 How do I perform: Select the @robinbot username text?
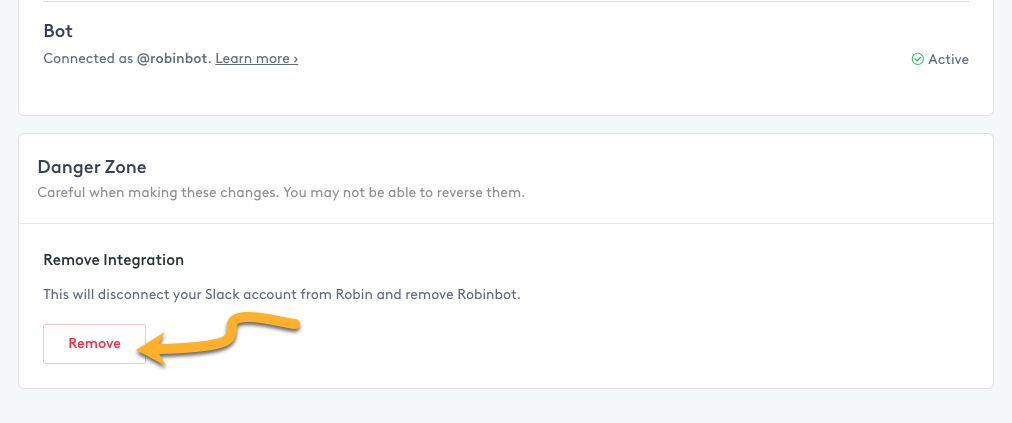(174, 59)
